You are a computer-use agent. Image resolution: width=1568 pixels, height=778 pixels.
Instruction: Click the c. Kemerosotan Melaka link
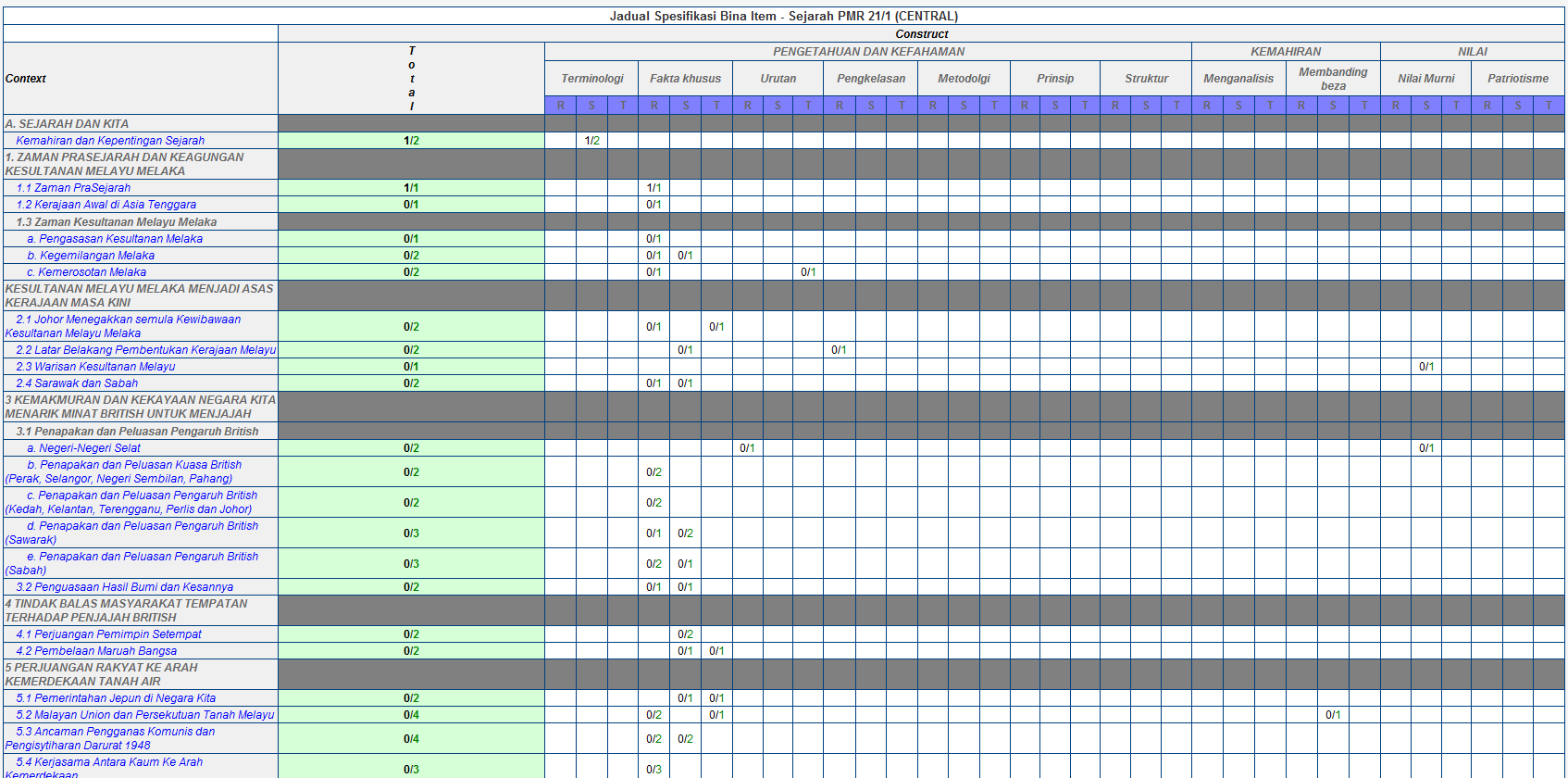pyautogui.click(x=87, y=272)
